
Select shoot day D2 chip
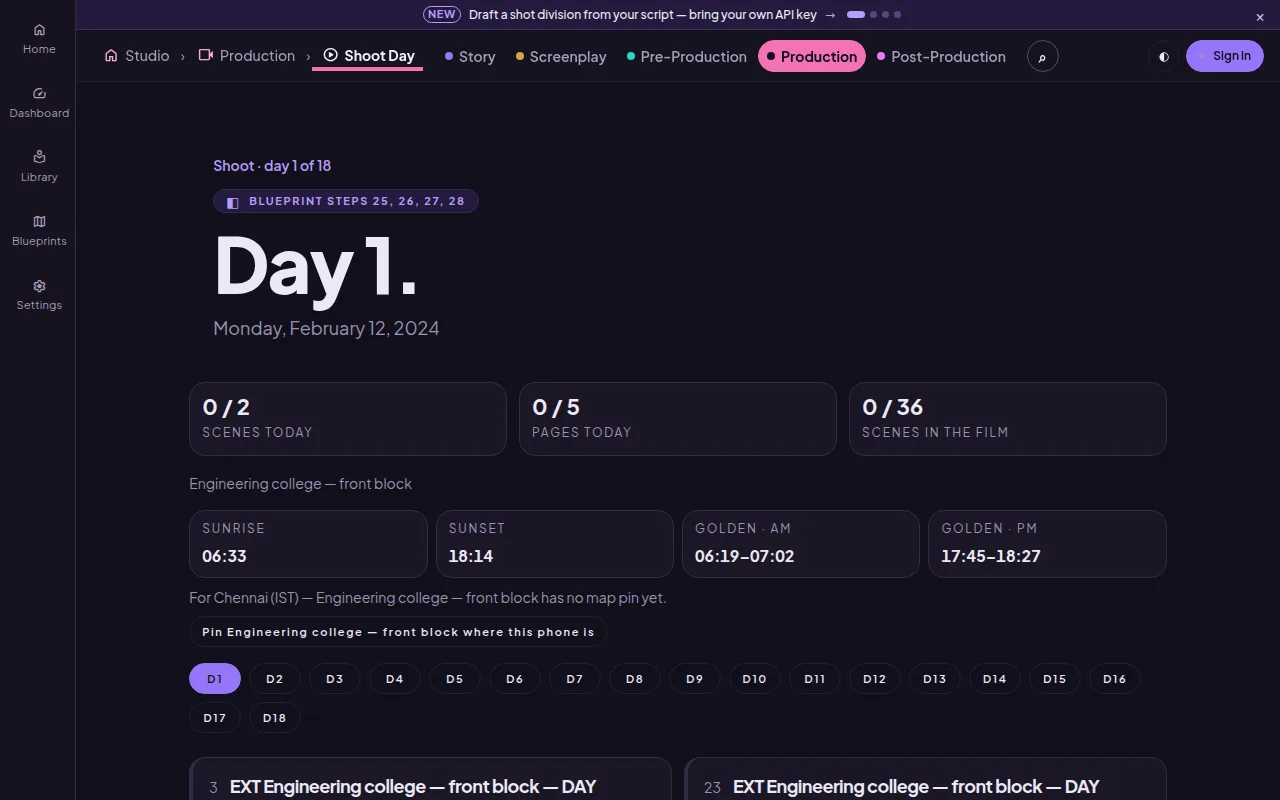tap(275, 679)
